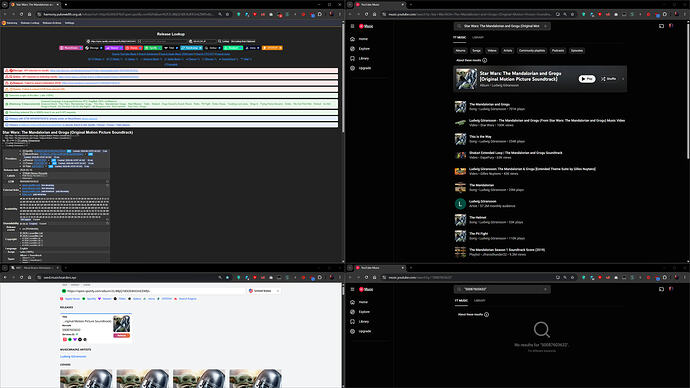Viewport: 690px width, 388px height.
Task: Open 'This Is the Way' song result
Action: point(480,137)
